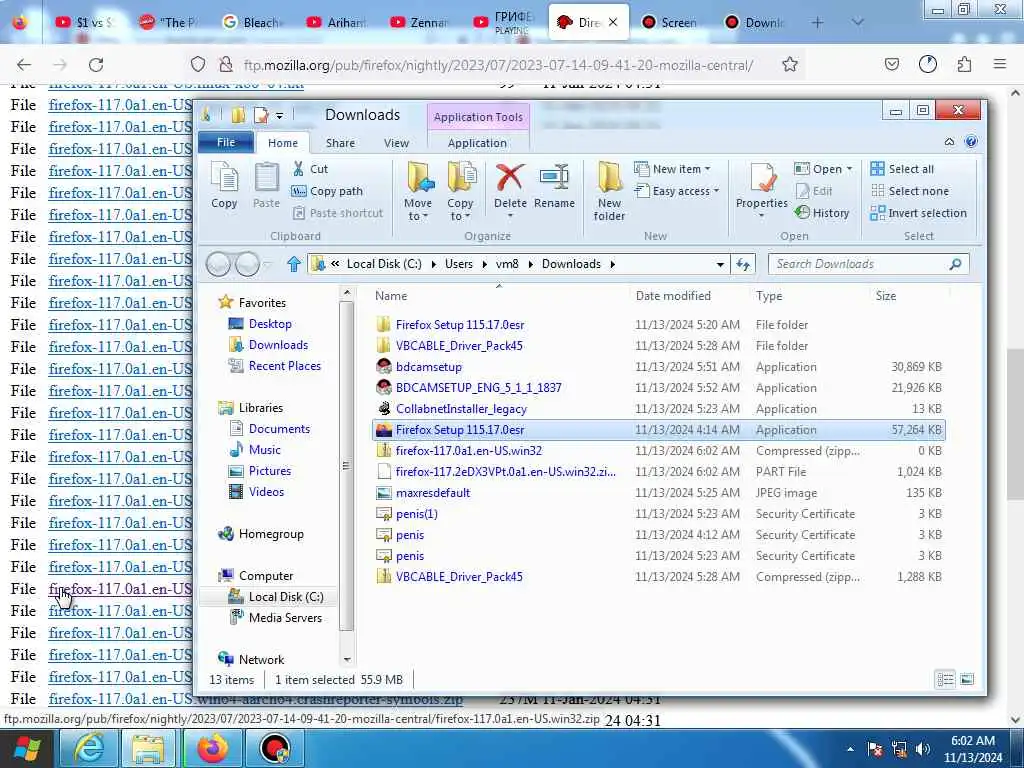This screenshot has height=768, width=1024.
Task: Click the Firefox URL address field
Action: [x=498, y=65]
